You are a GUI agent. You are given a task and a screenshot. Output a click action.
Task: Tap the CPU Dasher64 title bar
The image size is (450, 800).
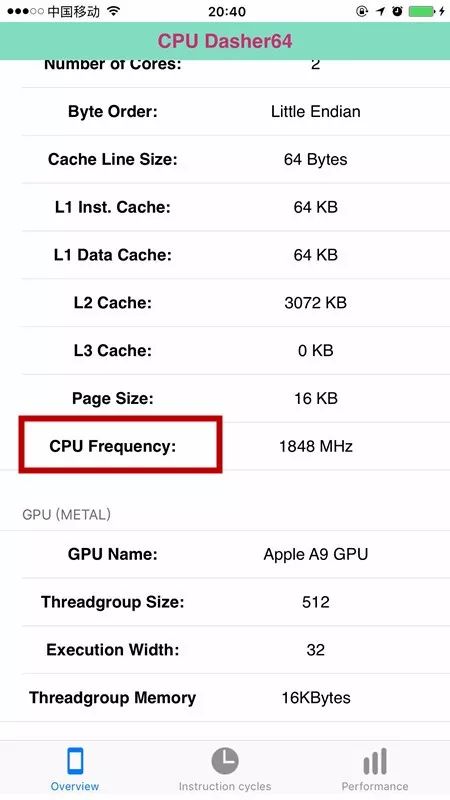[225, 41]
